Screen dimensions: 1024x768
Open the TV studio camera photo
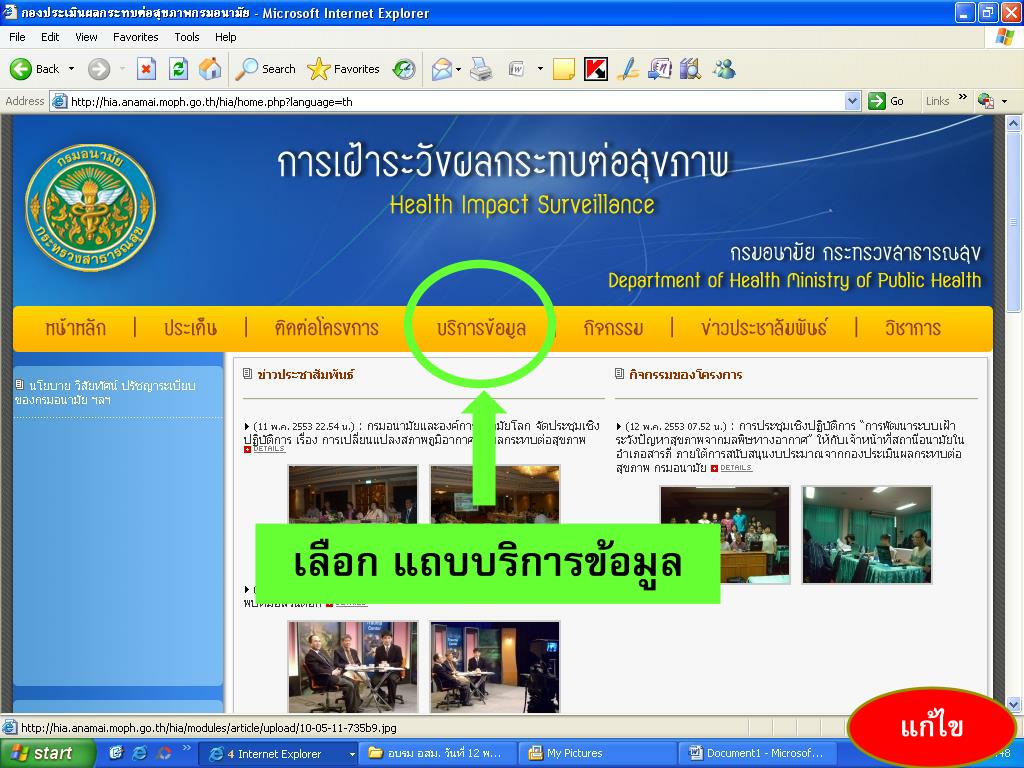(494, 667)
